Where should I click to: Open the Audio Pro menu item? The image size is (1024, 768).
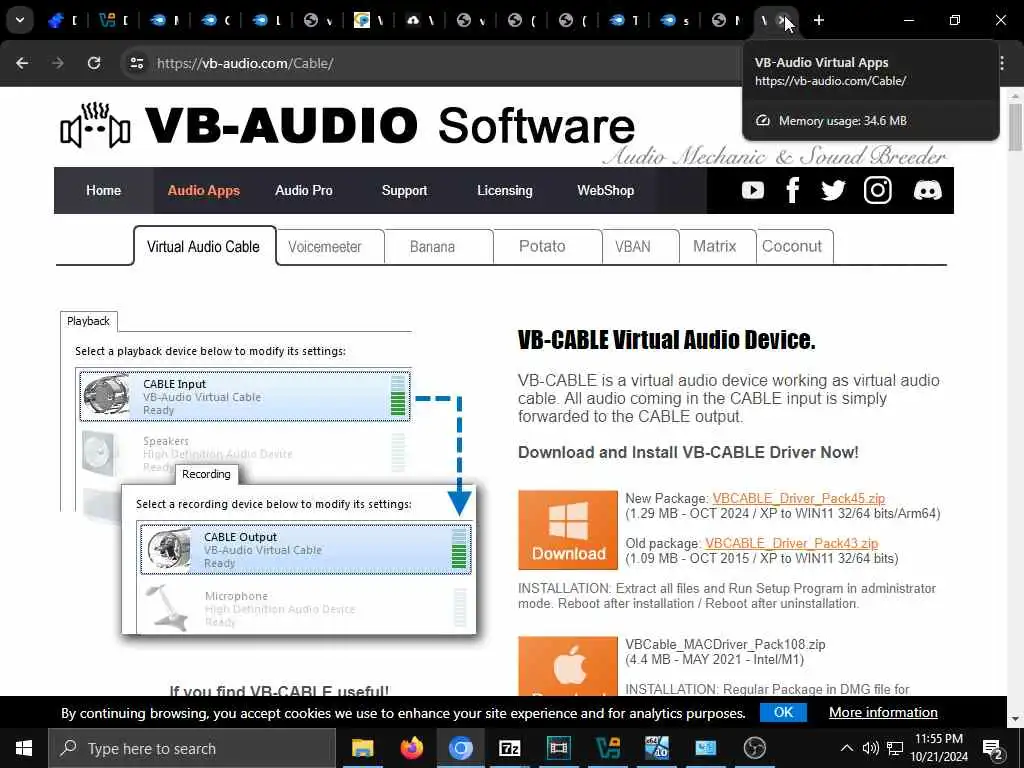pos(304,190)
